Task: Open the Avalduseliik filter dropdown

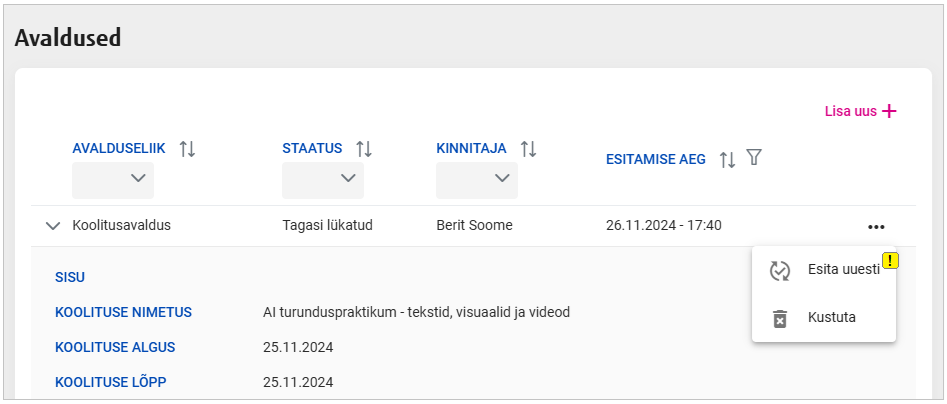Action: 113,180
